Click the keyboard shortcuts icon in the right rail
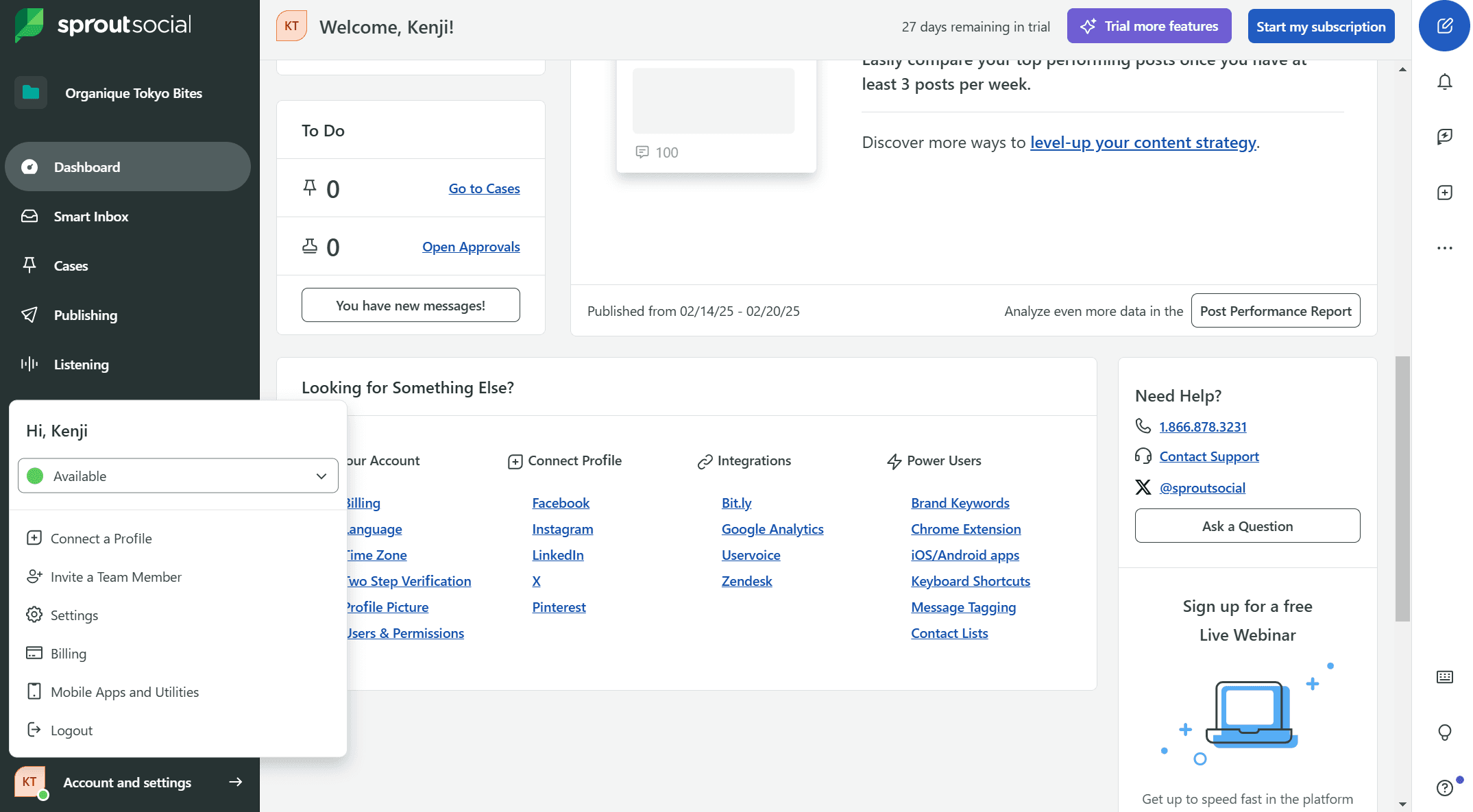Screen dimensions: 1473x812 (1444, 677)
